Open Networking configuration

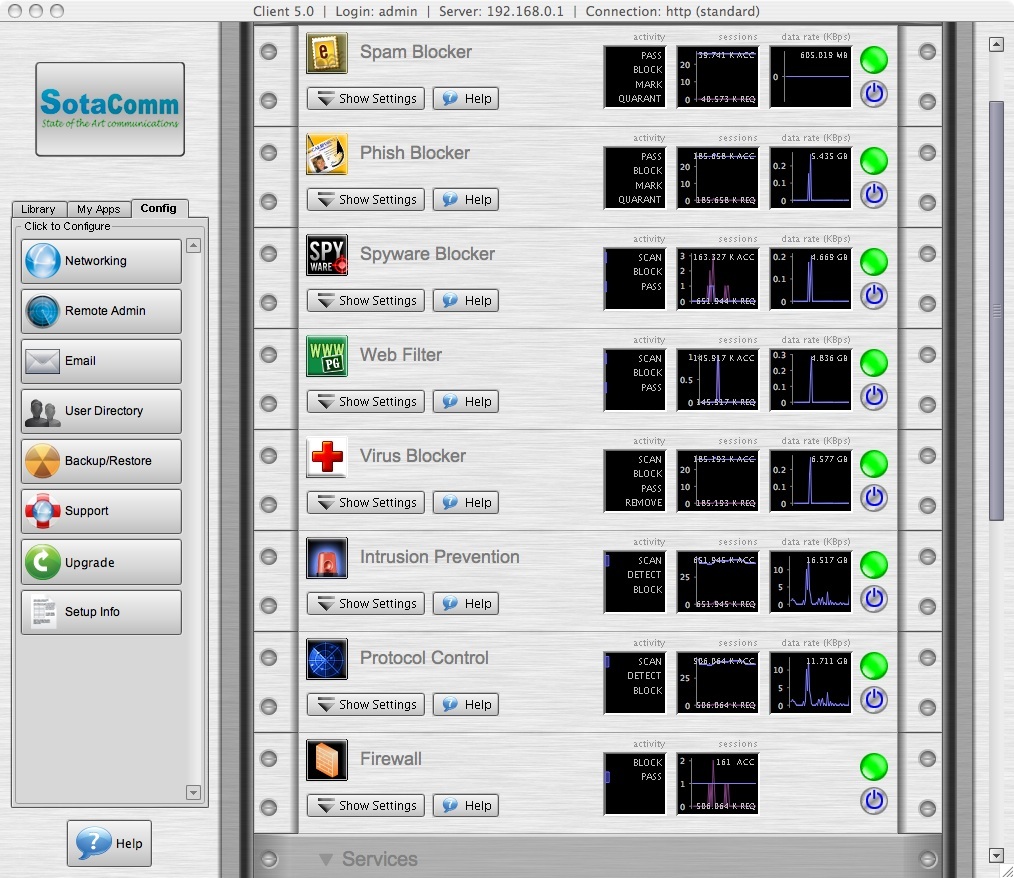click(102, 261)
